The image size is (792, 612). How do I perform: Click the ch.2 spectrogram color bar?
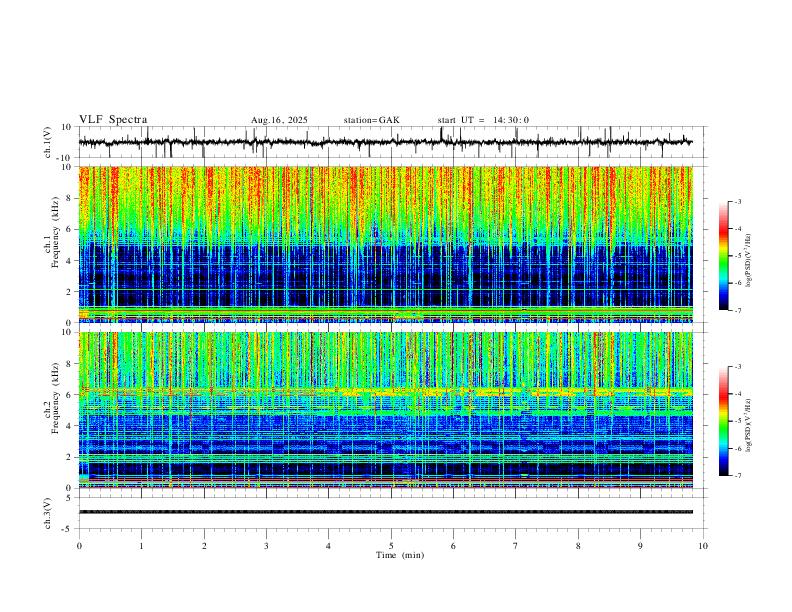[x=724, y=421]
